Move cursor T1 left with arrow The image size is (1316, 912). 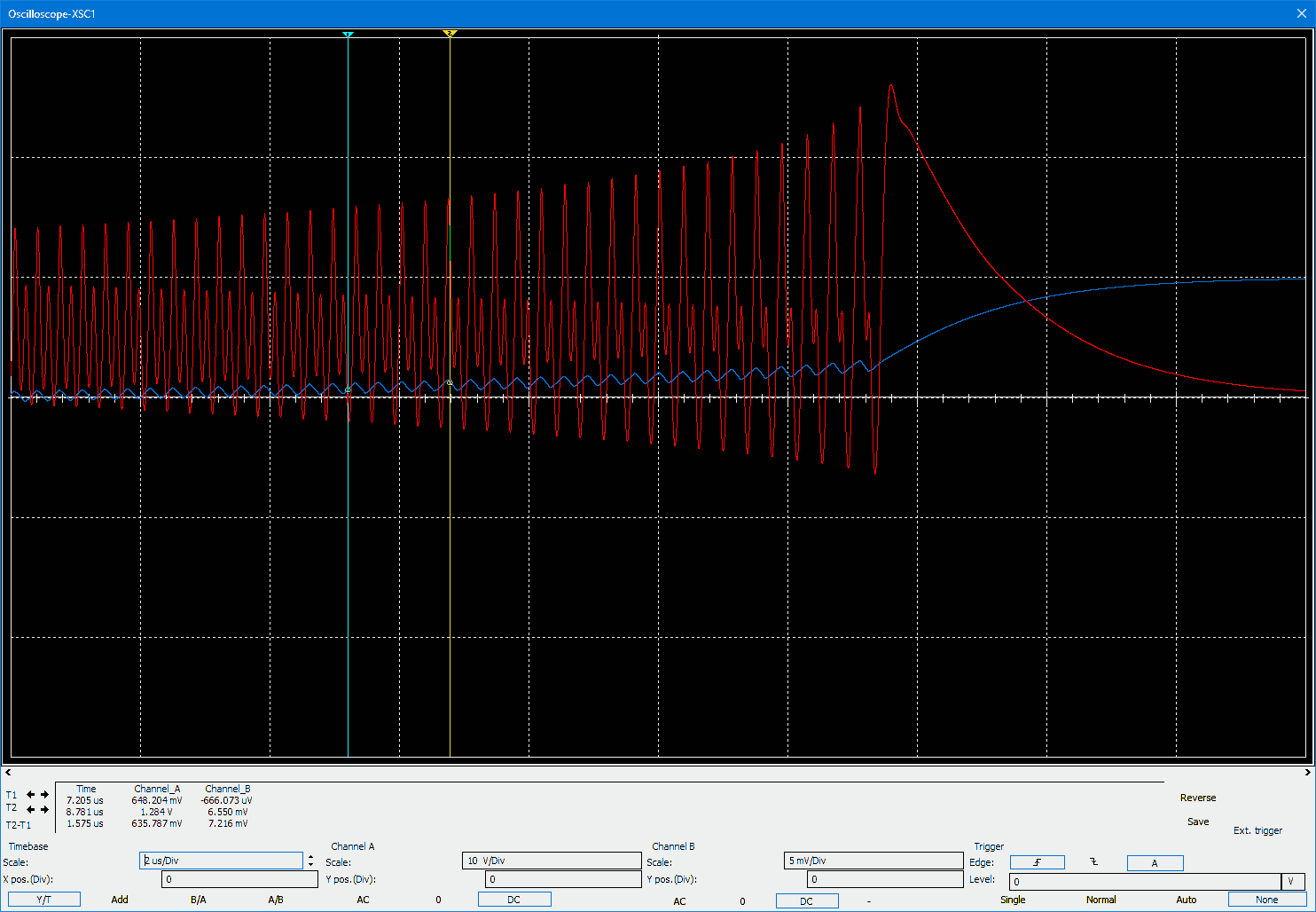tap(31, 795)
